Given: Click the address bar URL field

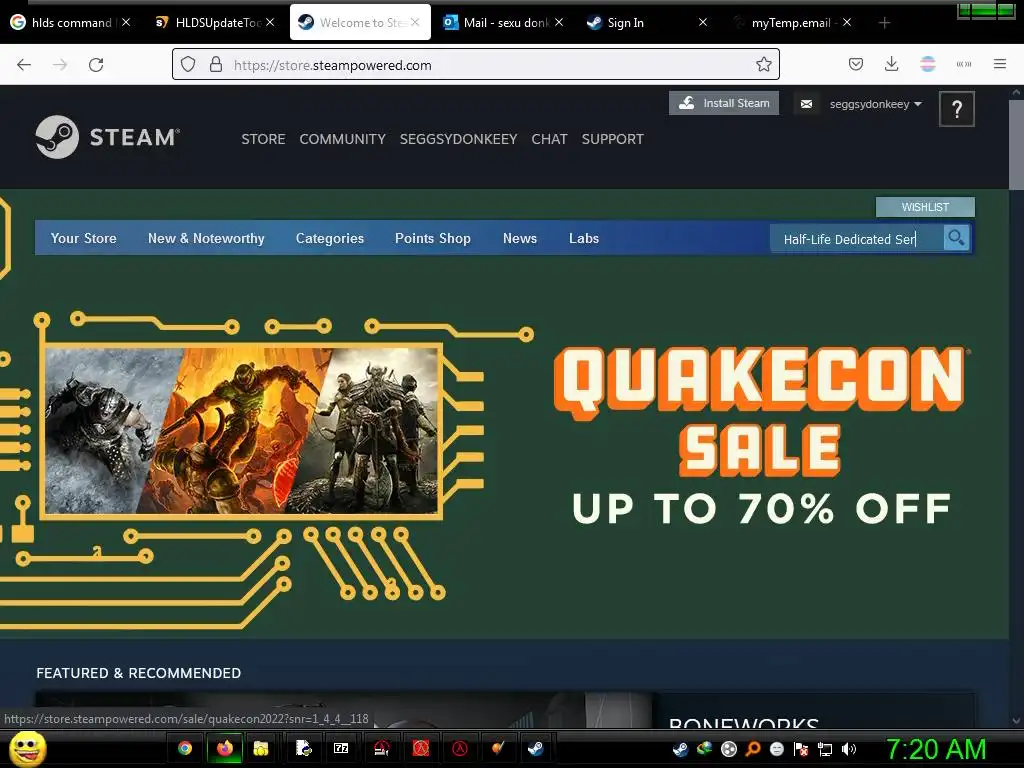Looking at the screenshot, I should pyautogui.click(x=475, y=65).
